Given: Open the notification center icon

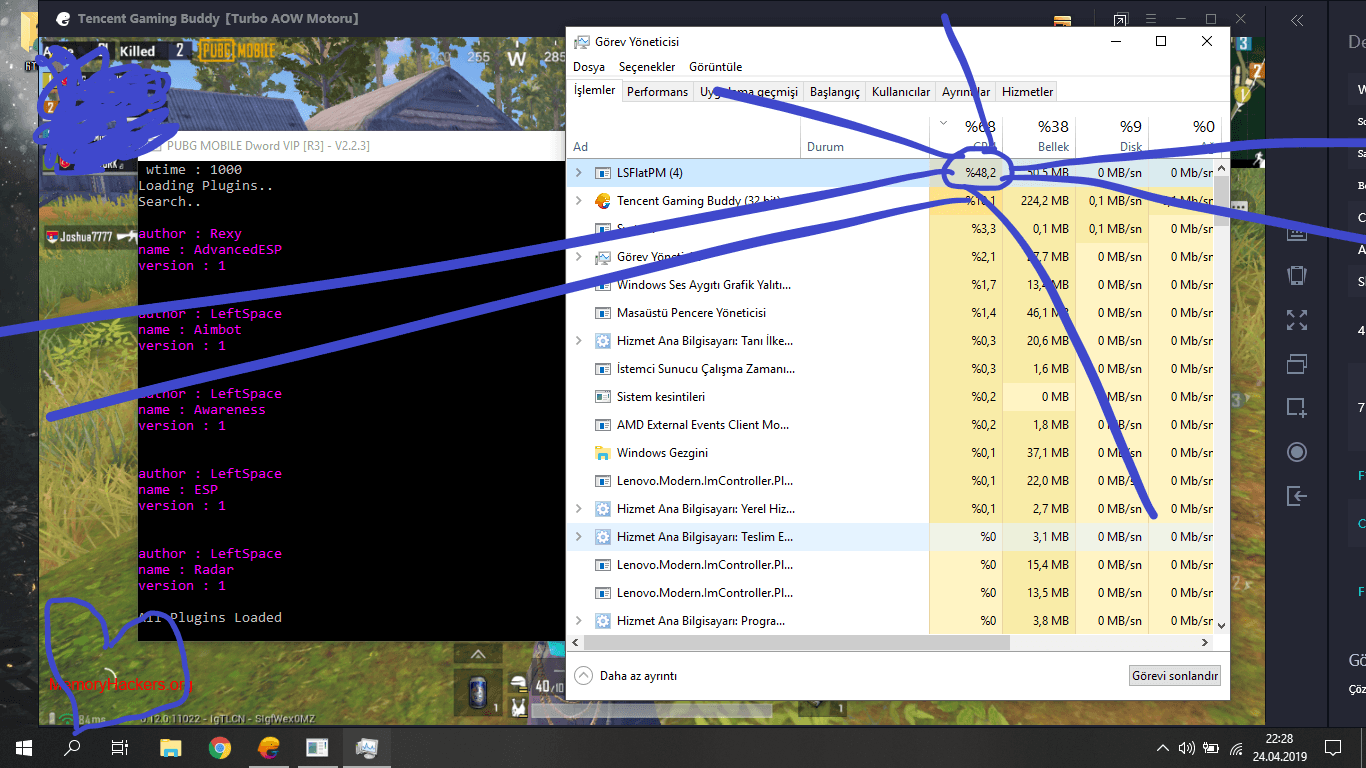Looking at the screenshot, I should [1332, 747].
